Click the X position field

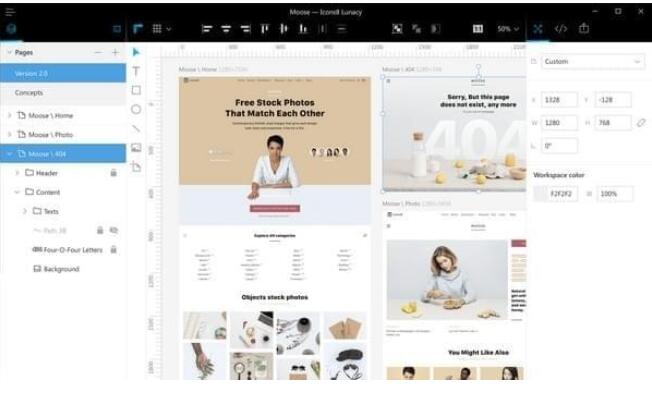tap(559, 100)
